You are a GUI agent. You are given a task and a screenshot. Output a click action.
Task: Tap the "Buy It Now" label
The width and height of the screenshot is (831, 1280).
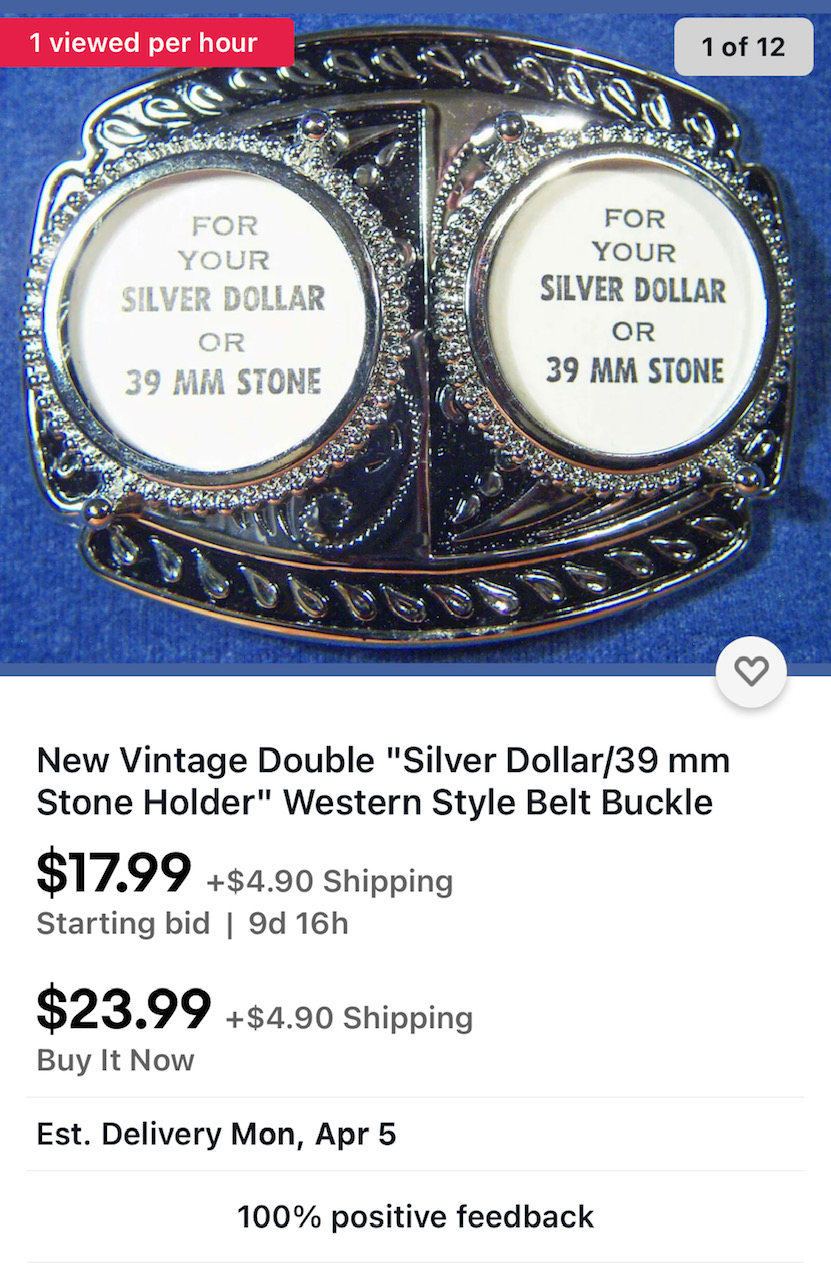click(115, 1060)
